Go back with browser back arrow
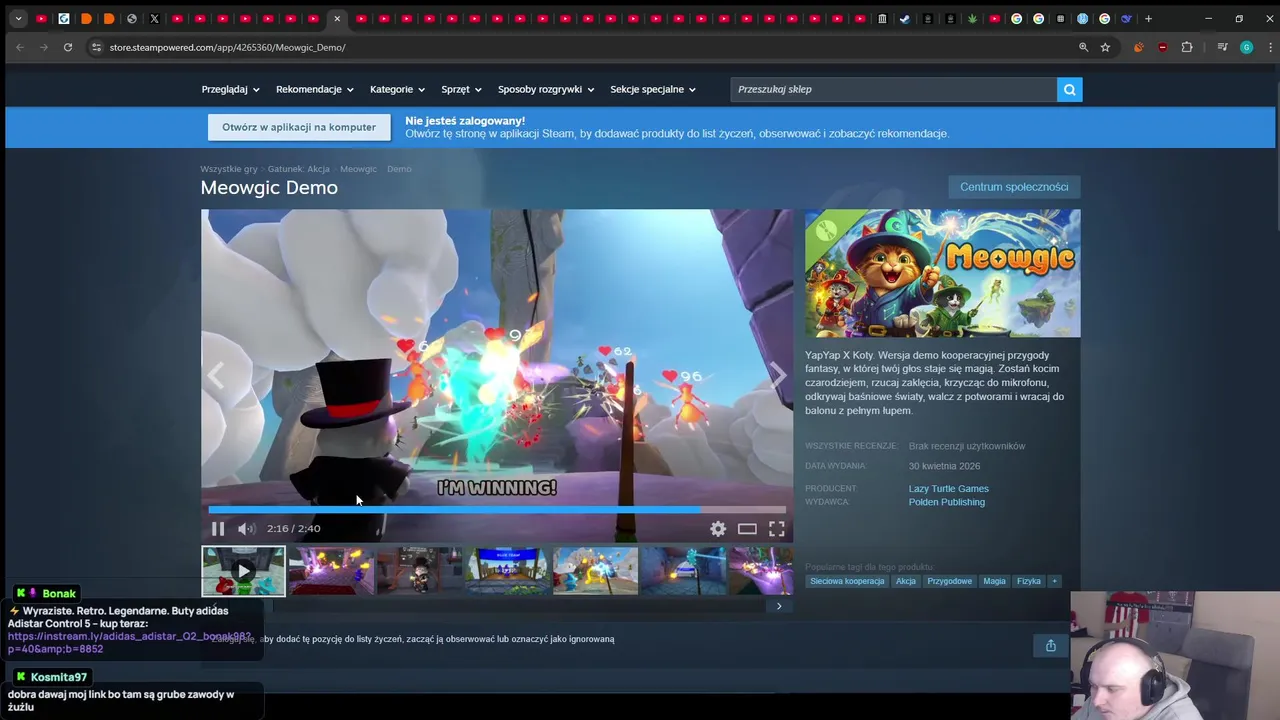The width and height of the screenshot is (1280, 720). pos(19,47)
